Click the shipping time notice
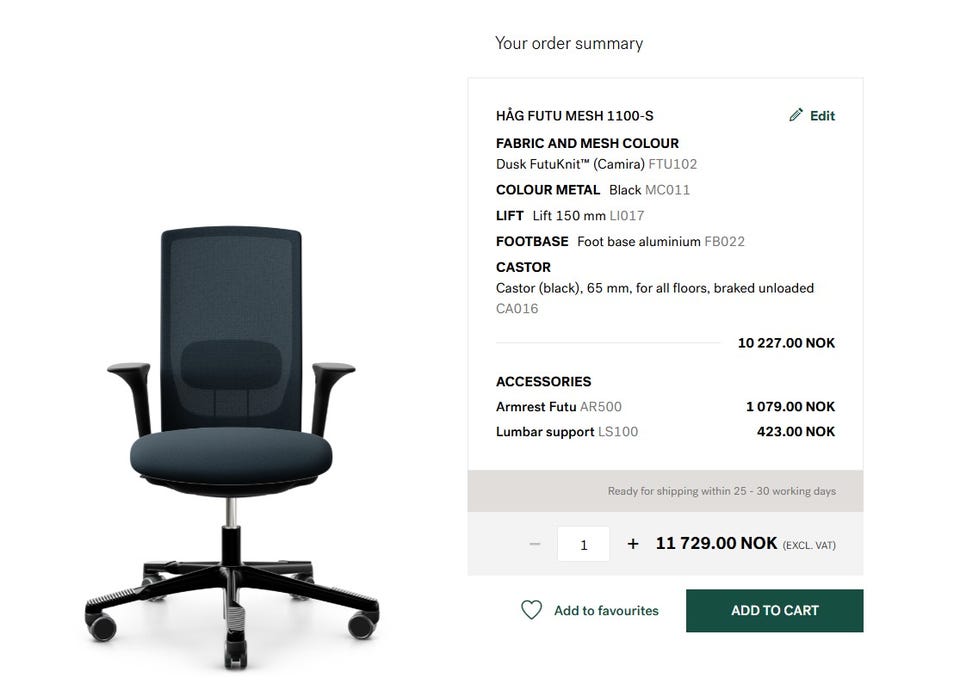 pos(721,491)
